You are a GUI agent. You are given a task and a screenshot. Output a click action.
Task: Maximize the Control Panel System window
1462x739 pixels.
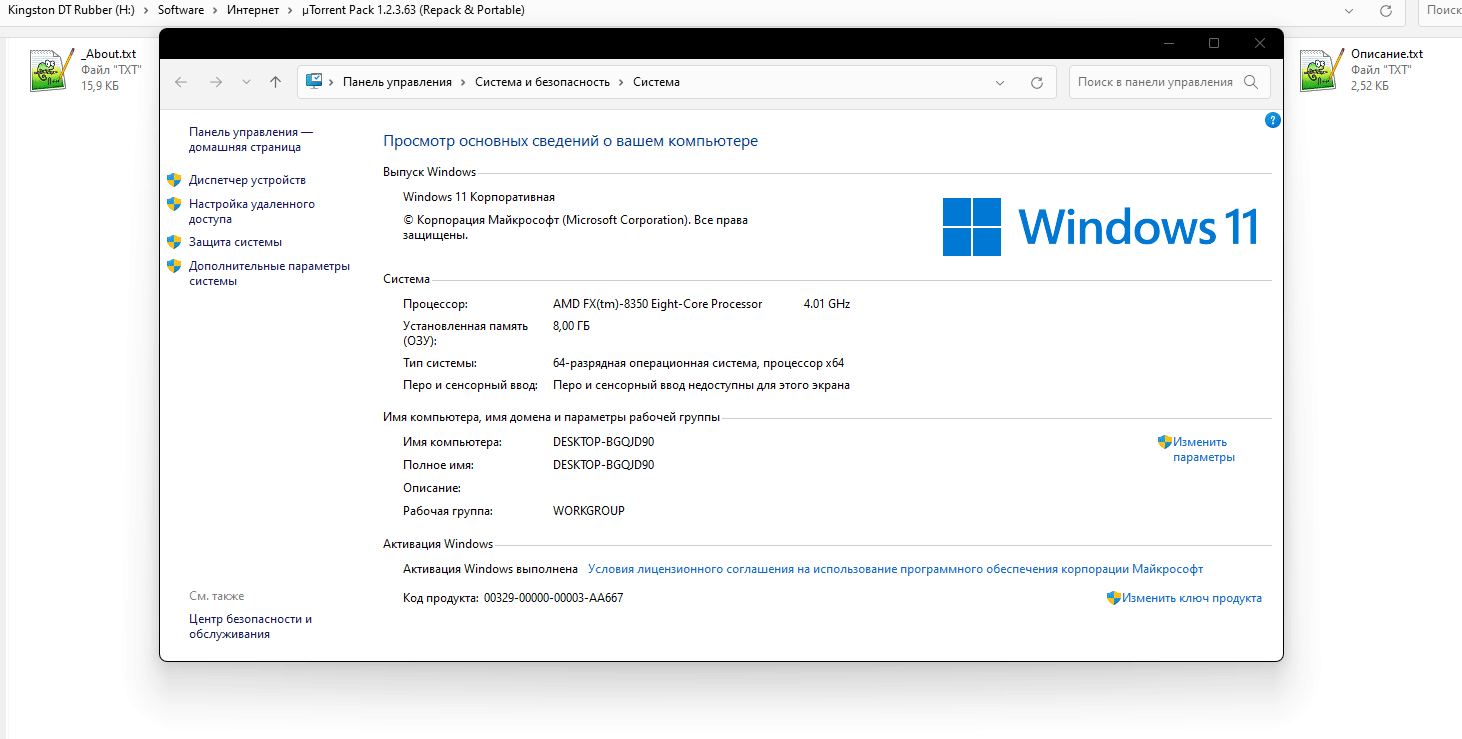click(x=1214, y=43)
